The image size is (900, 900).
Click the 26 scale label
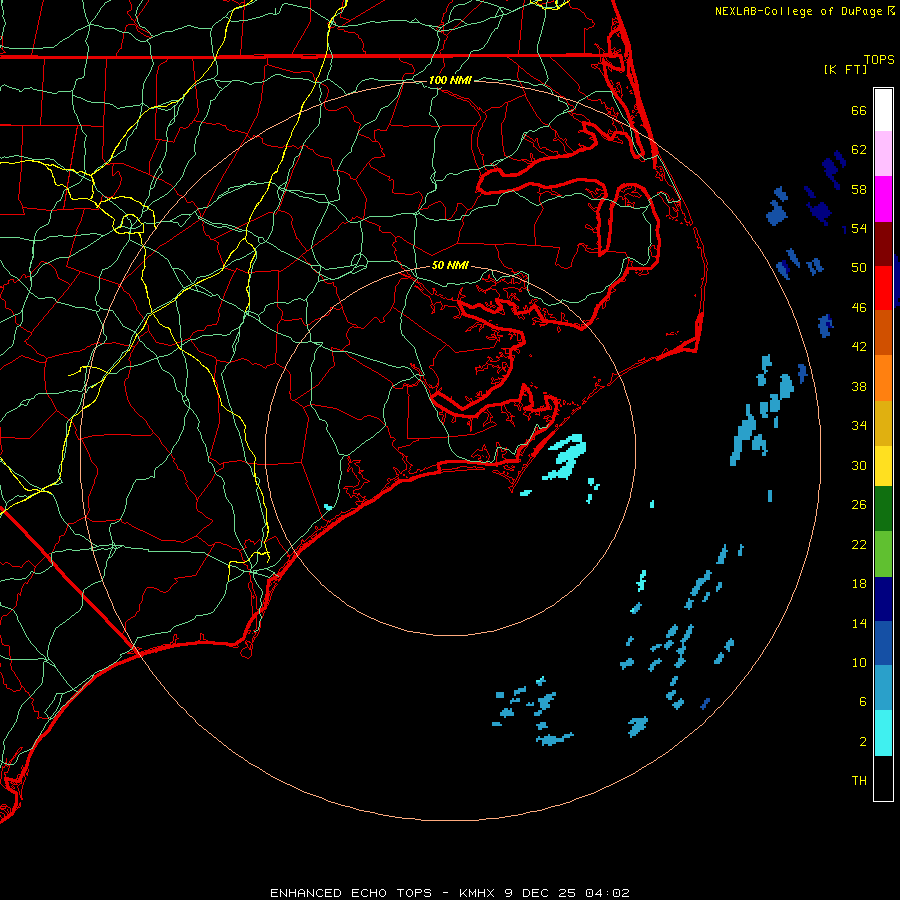(x=859, y=505)
